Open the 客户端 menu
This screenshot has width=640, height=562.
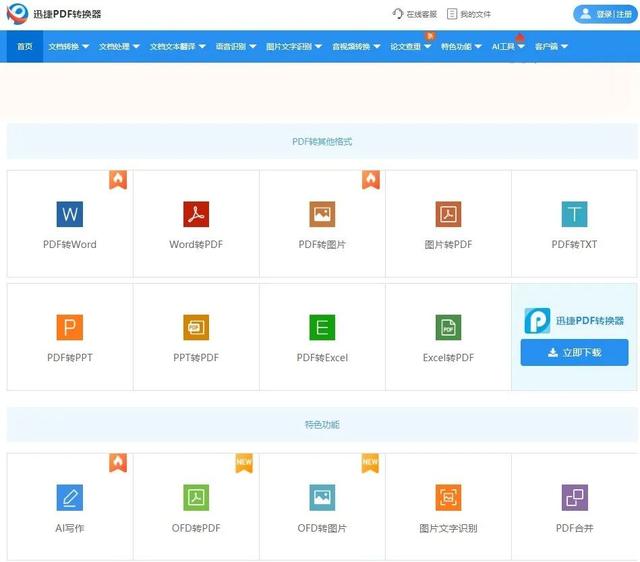tap(551, 47)
